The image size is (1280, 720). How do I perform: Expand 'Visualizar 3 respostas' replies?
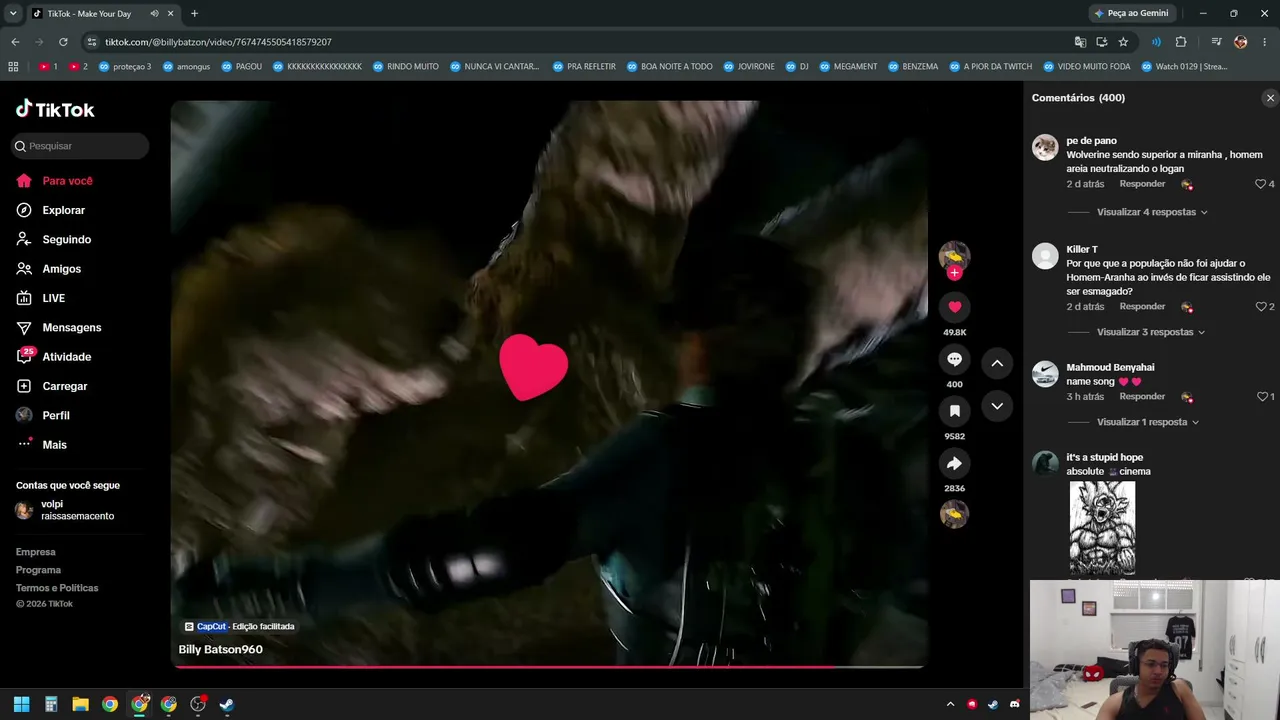(x=1151, y=332)
